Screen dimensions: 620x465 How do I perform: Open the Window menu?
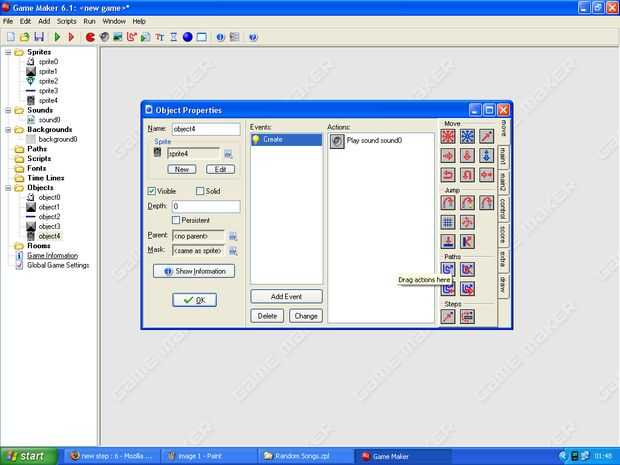point(114,21)
